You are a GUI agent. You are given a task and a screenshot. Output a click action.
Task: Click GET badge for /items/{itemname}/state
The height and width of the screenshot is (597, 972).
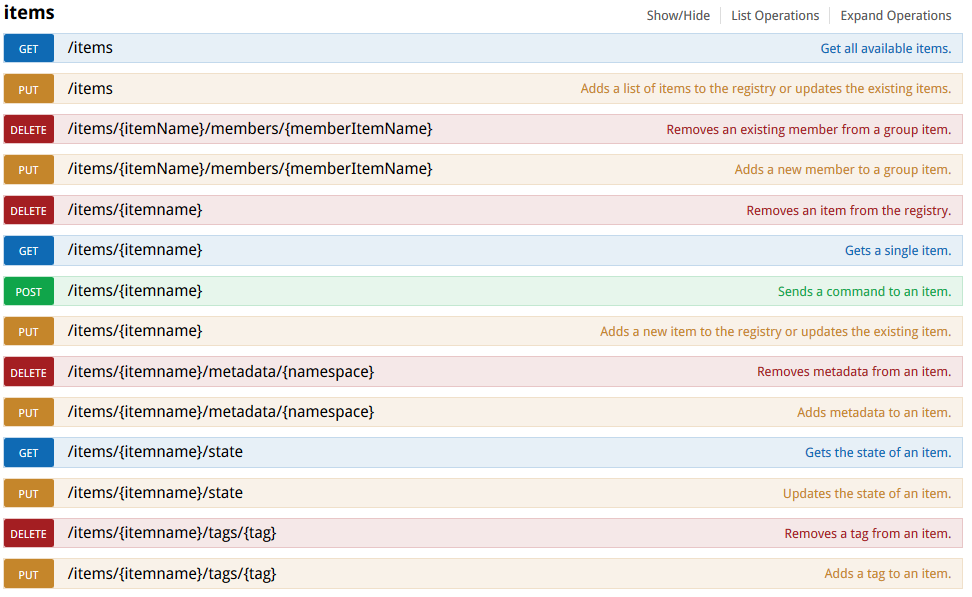click(29, 453)
